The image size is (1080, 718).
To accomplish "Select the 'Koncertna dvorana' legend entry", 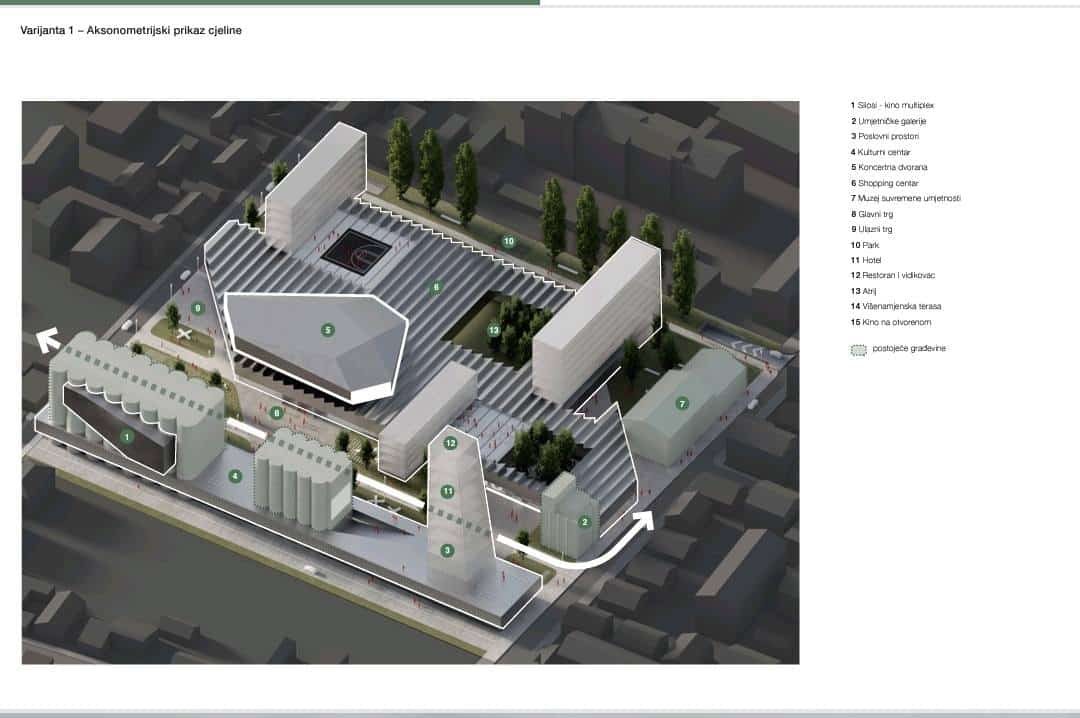I will pos(889,167).
